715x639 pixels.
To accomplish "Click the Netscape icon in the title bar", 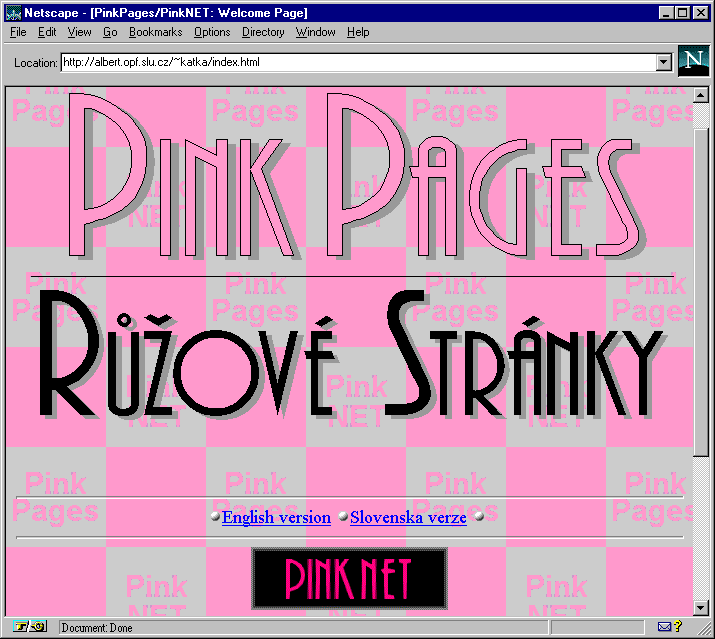I will coord(13,13).
